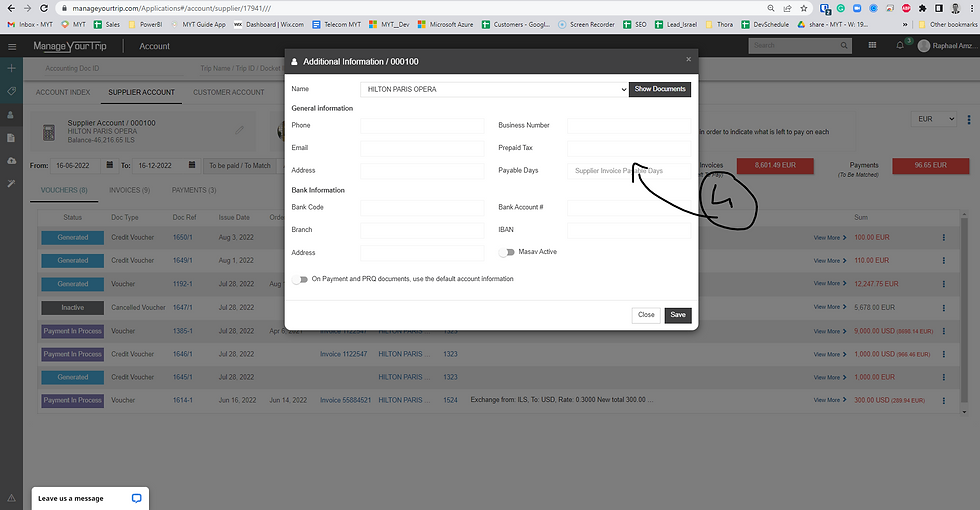Viewport: 980px width, 510px height.
Task: Click the calculator icon of supplier account
Action: (x=49, y=132)
